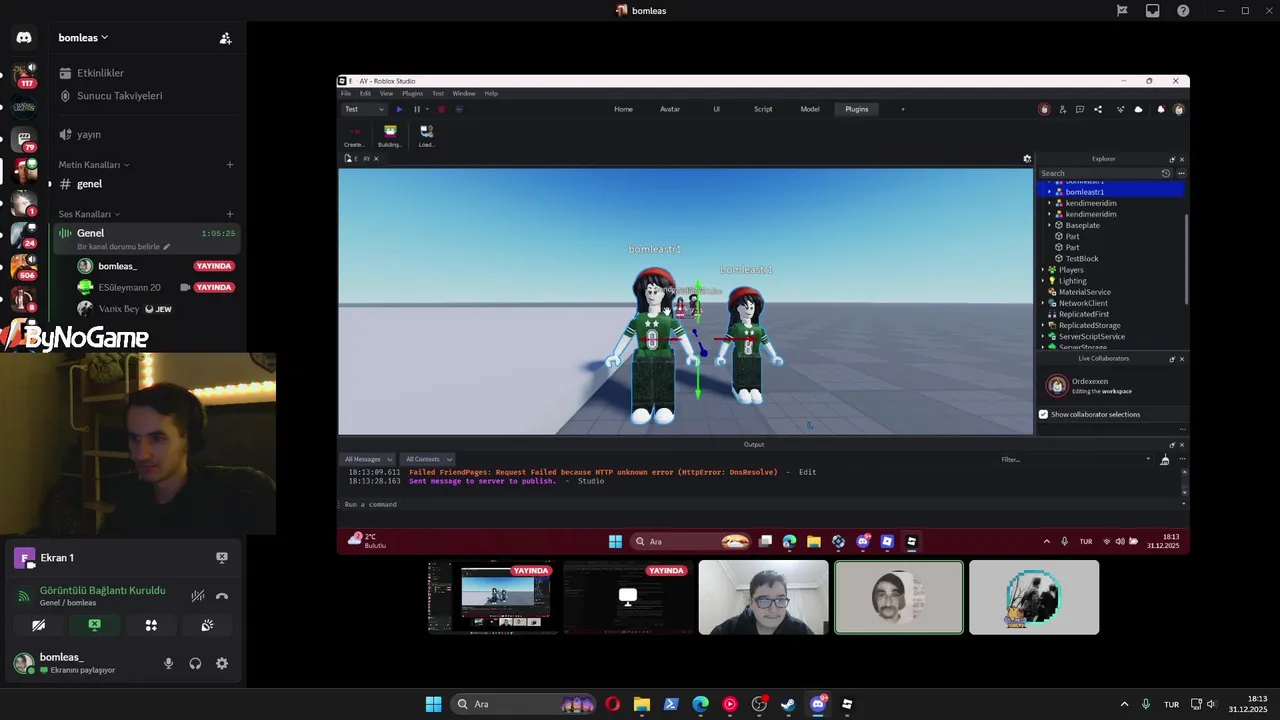The image size is (1280, 720).
Task: Open the All Contexts output filter
Action: point(428,459)
